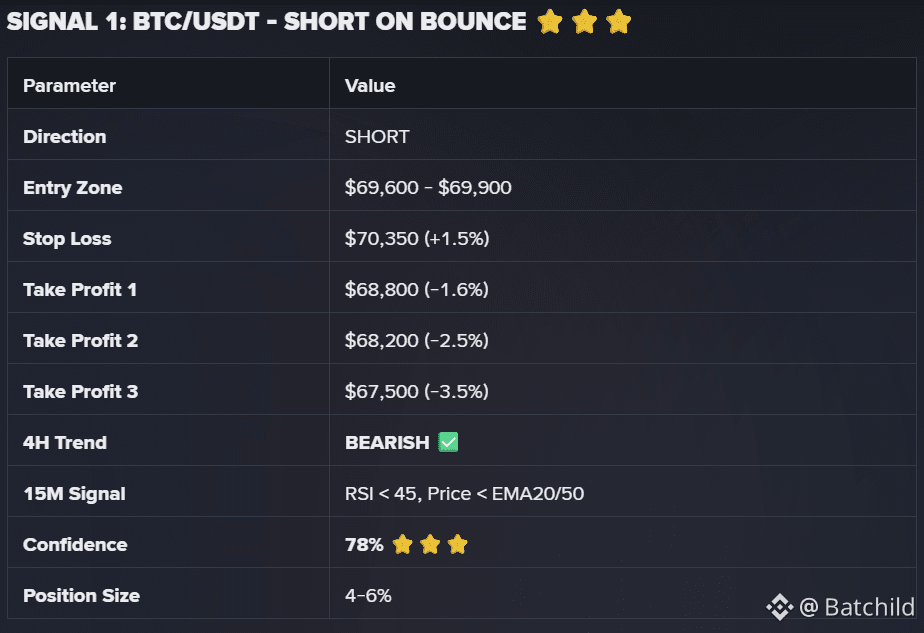Click the green checkmark beside BEARISH
The image size is (924, 633).
(448, 442)
